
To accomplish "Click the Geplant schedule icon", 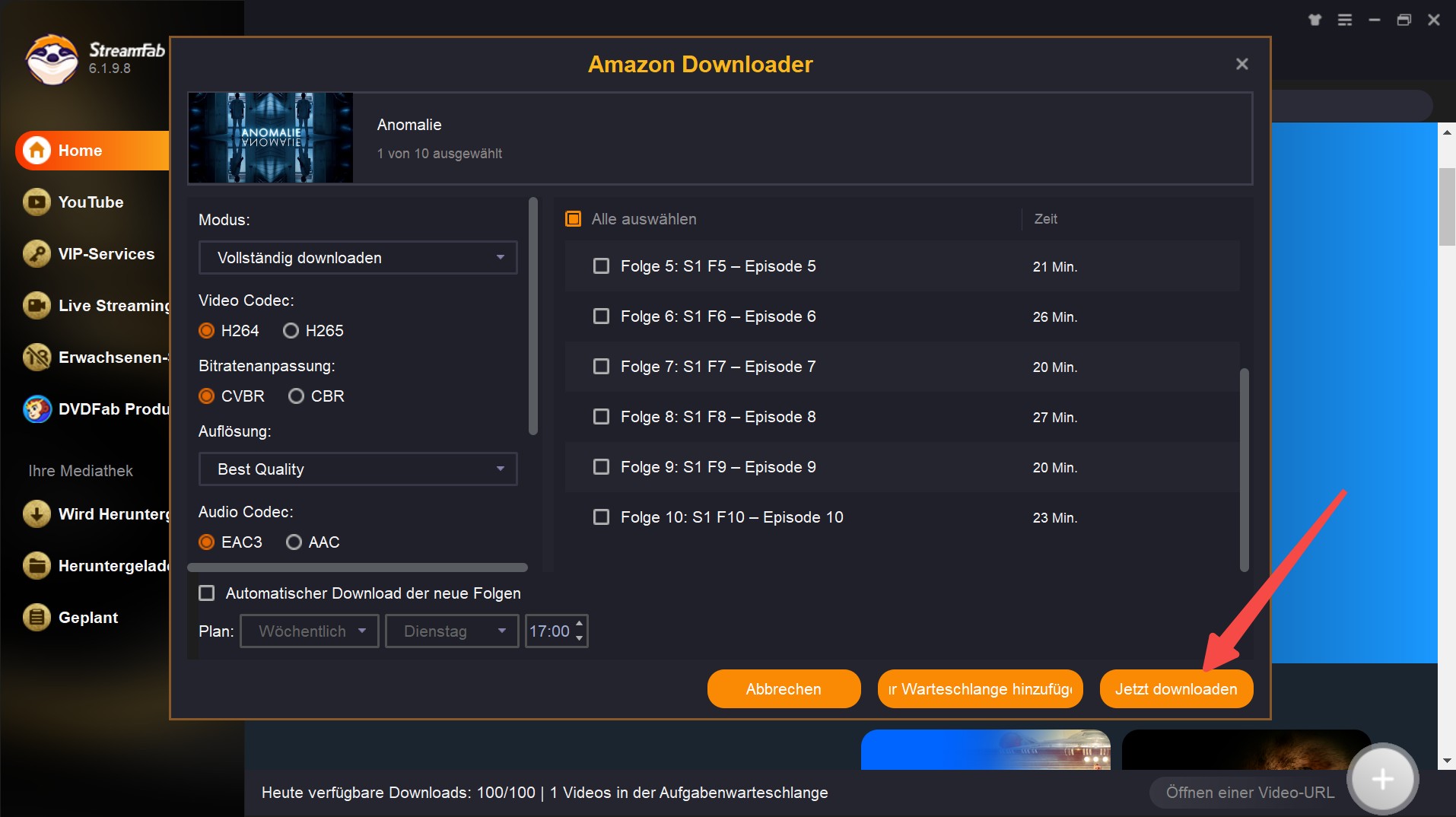I will [37, 618].
